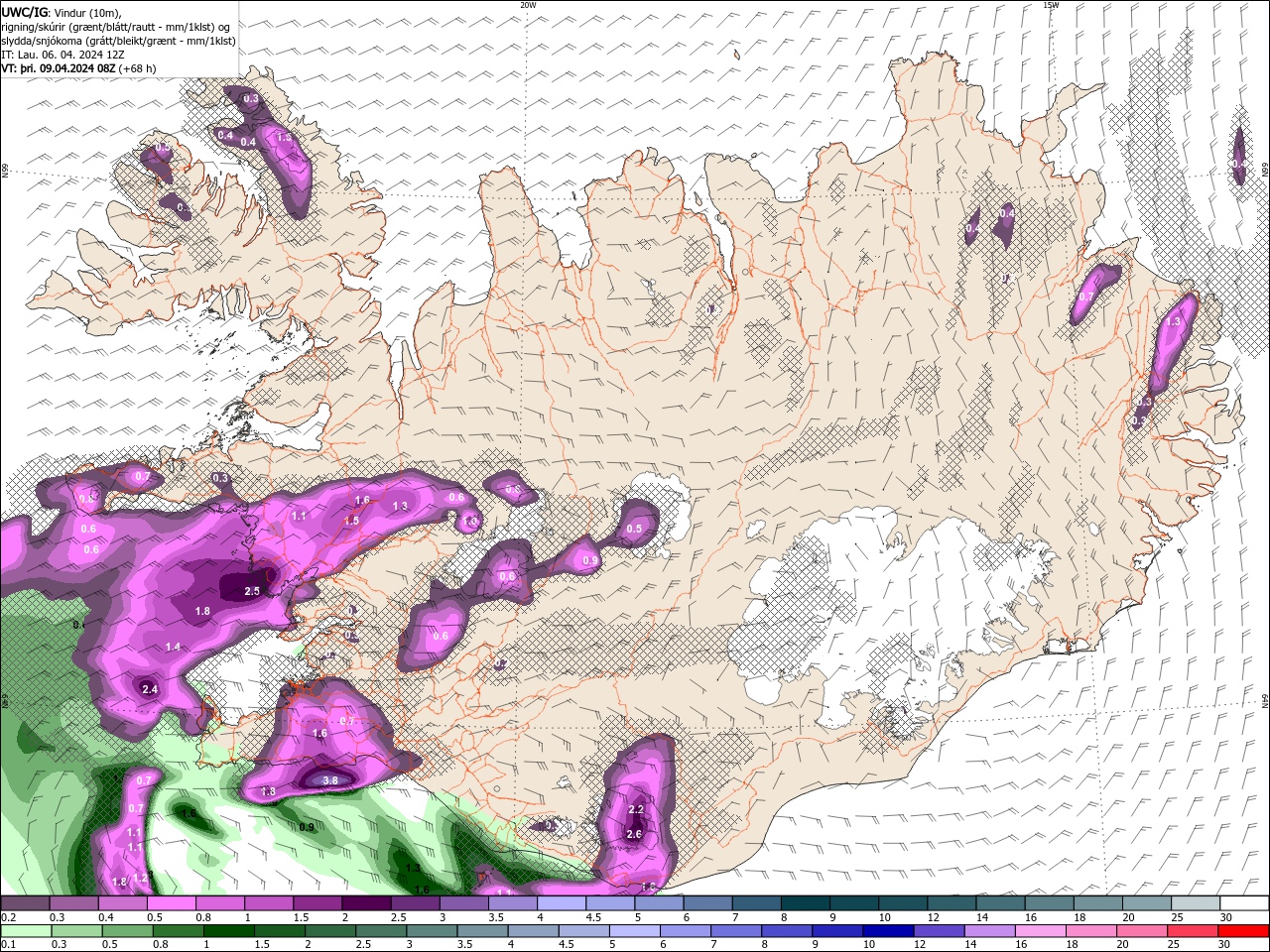1270x952 pixels.
Task: Click the 15W longitude label at top
Action: click(1051, 5)
